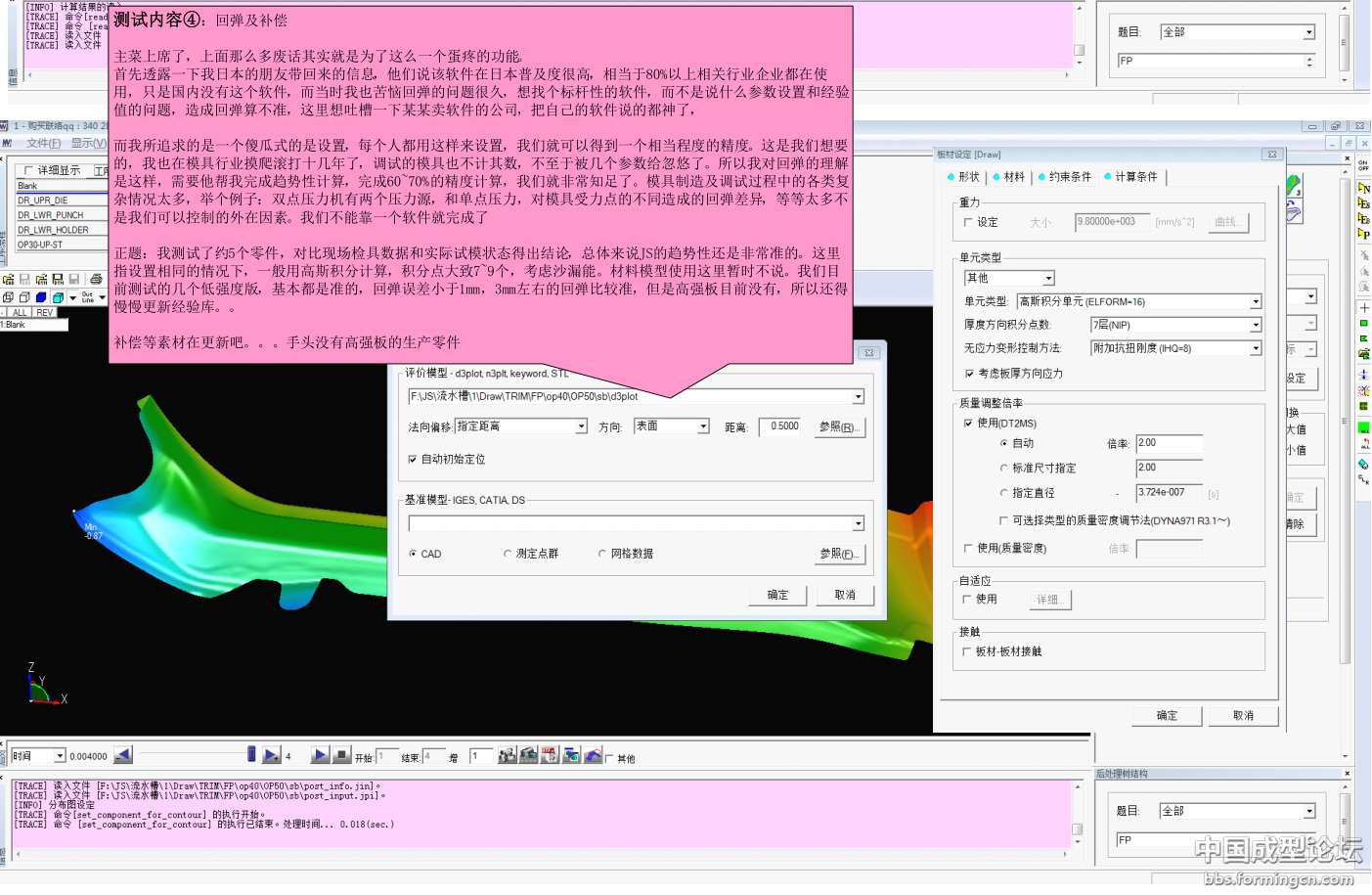Toggle 自动初始定位 checkbox
This screenshot has width=1372, height=895.
[413, 459]
